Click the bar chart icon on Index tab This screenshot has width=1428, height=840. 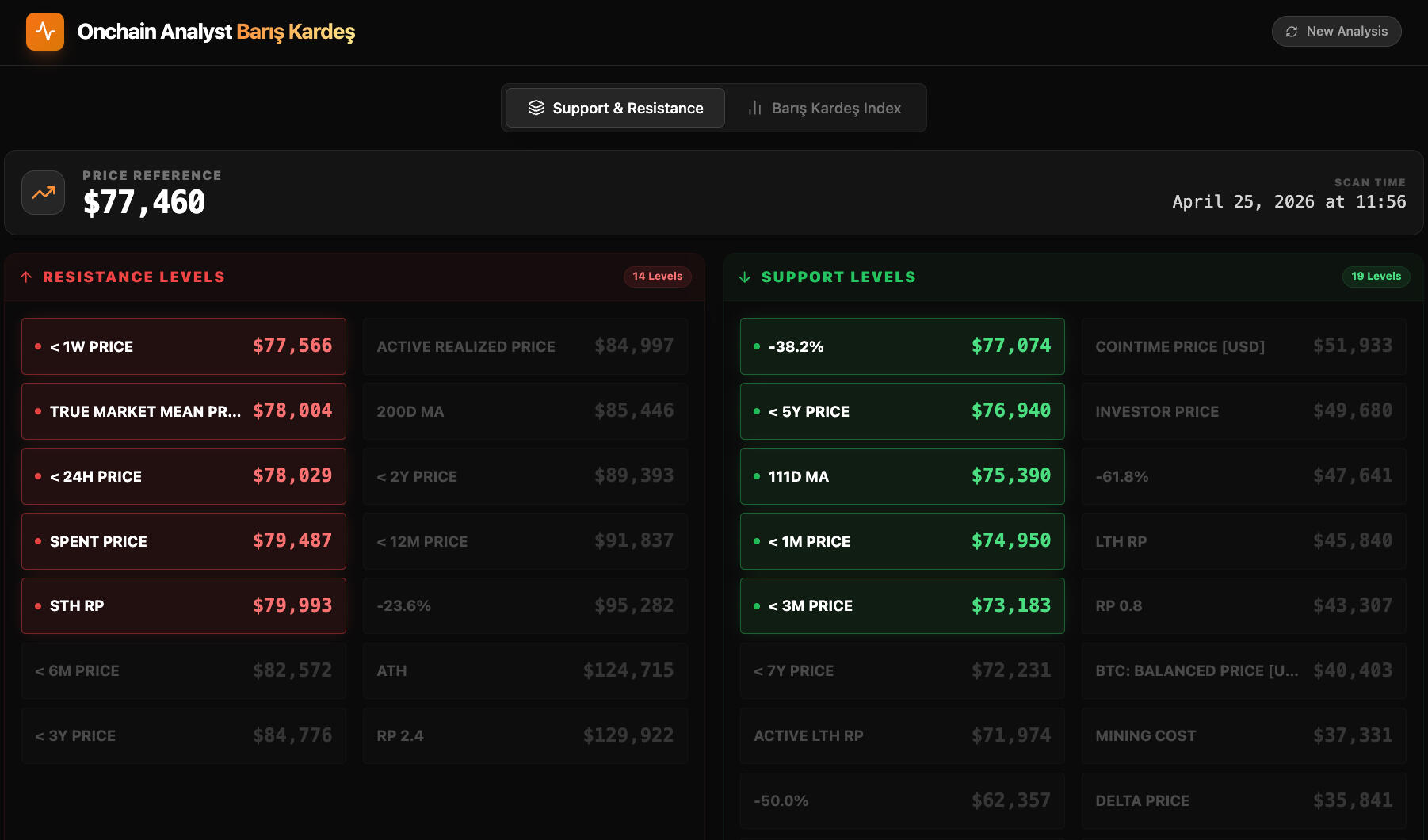[x=755, y=108]
